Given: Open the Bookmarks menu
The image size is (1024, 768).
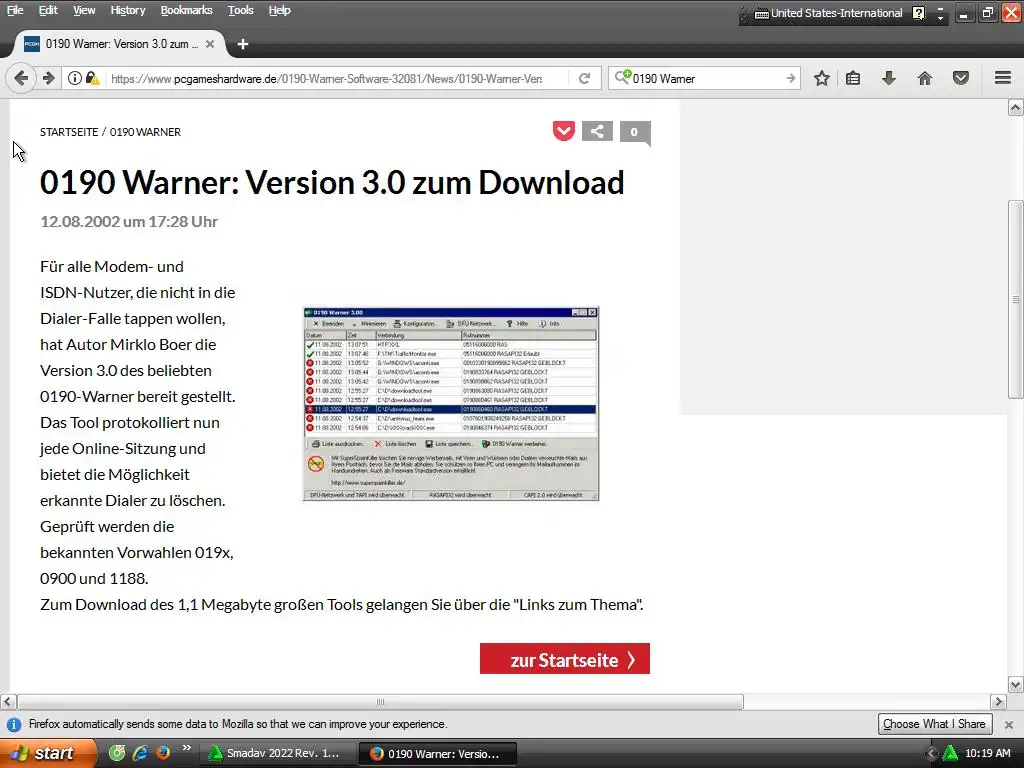Looking at the screenshot, I should pos(186,10).
